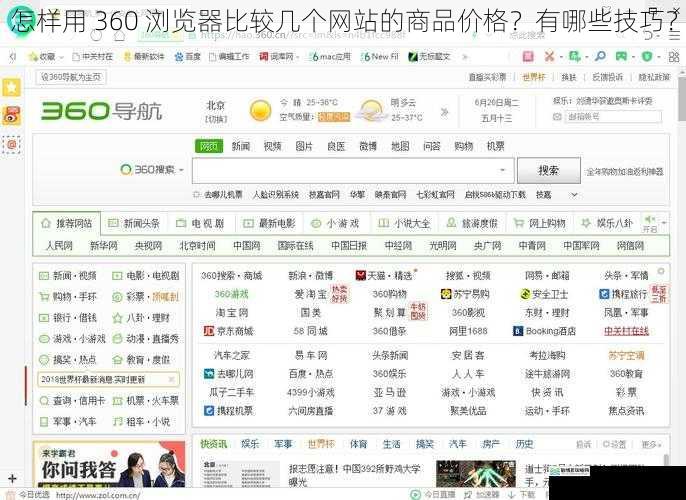Screen dimensions: 686x500
Task: Open 今日优选 in the status bar
Action: pos(28,495)
